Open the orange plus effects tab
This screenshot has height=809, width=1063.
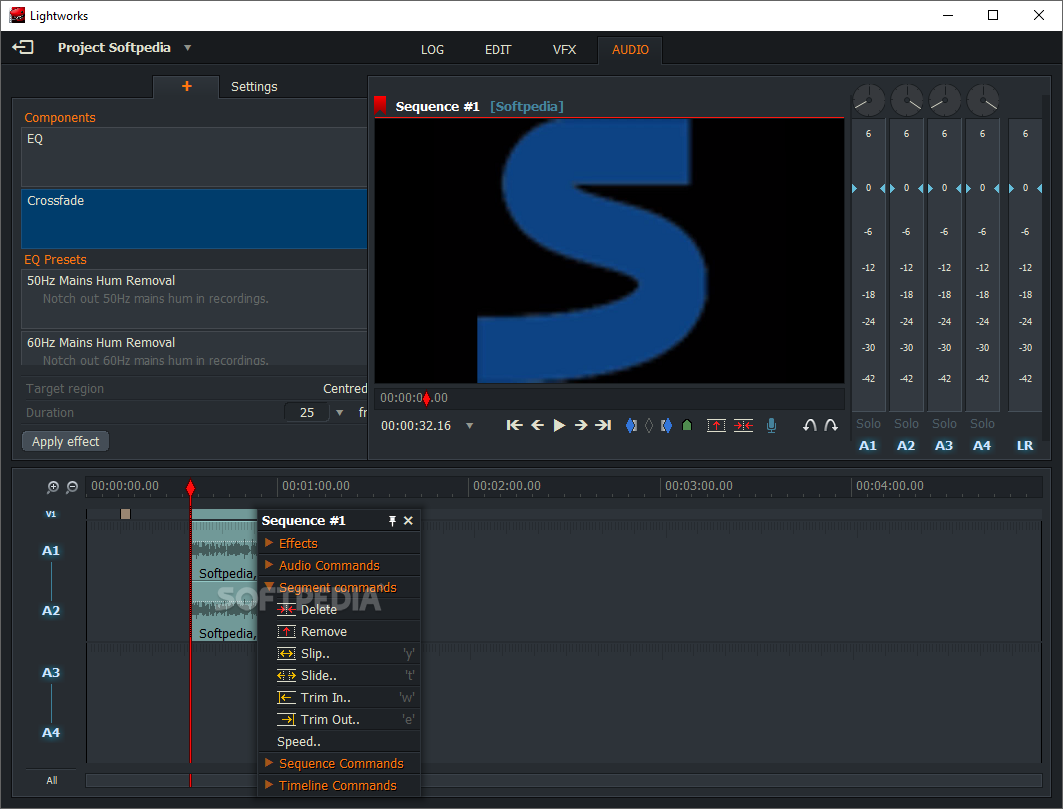186,86
